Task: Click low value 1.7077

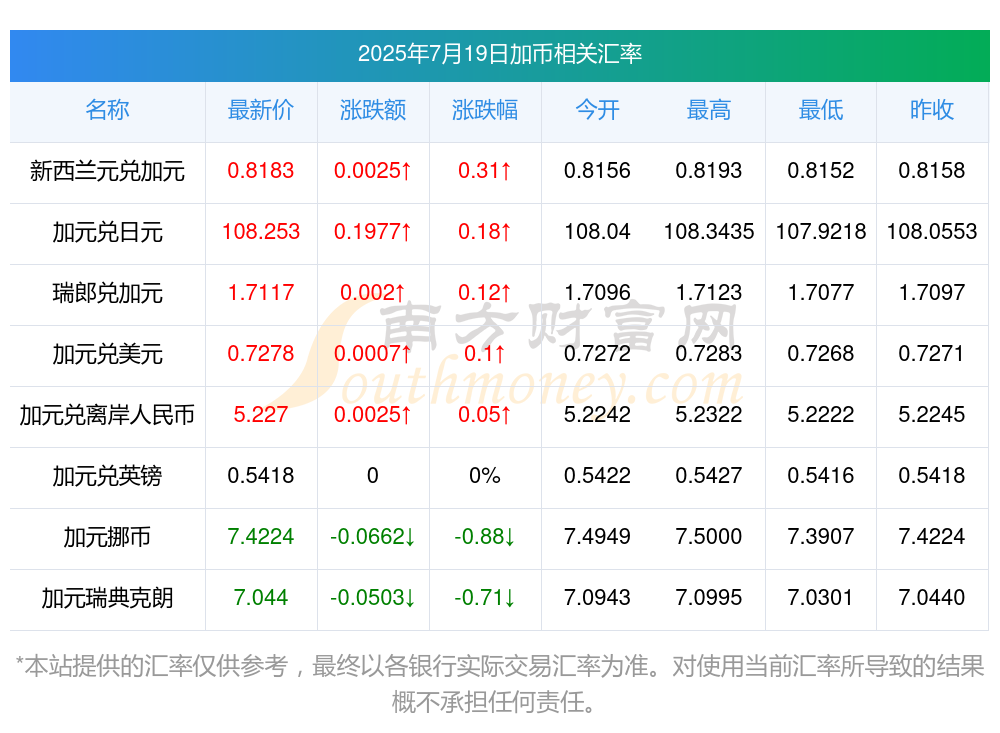Action: click(821, 293)
